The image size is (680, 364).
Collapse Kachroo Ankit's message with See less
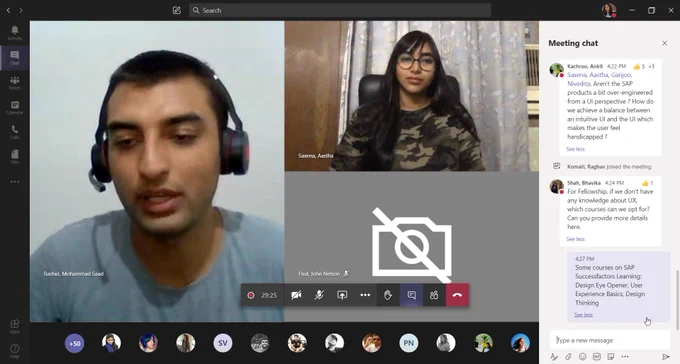[575, 149]
